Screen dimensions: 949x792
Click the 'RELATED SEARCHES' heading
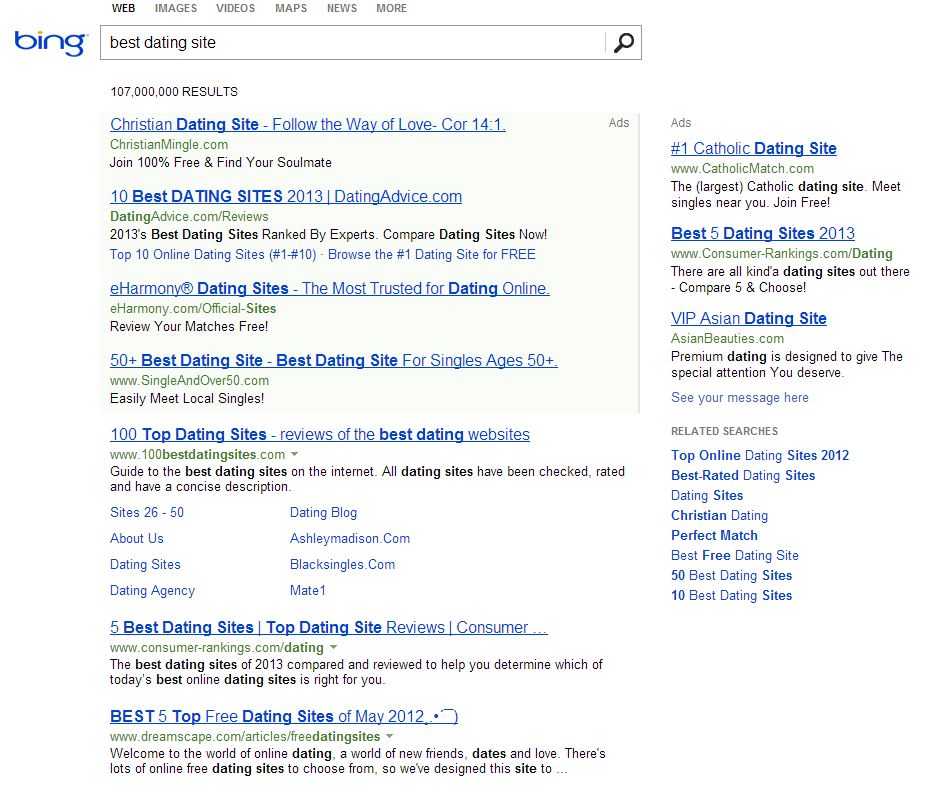724,431
